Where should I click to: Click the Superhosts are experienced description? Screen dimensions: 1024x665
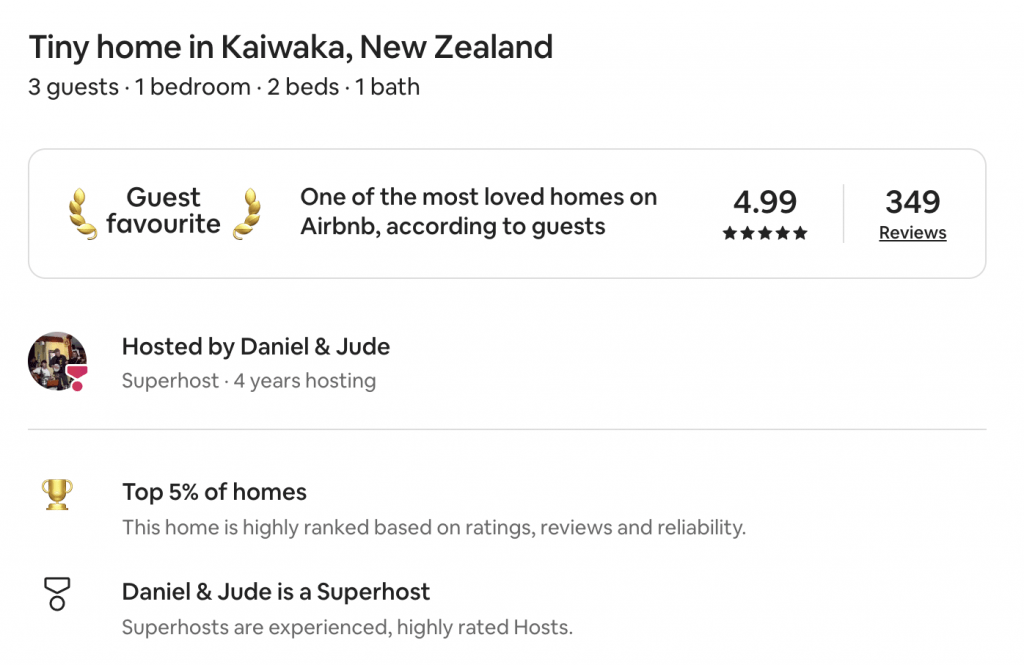click(x=347, y=627)
